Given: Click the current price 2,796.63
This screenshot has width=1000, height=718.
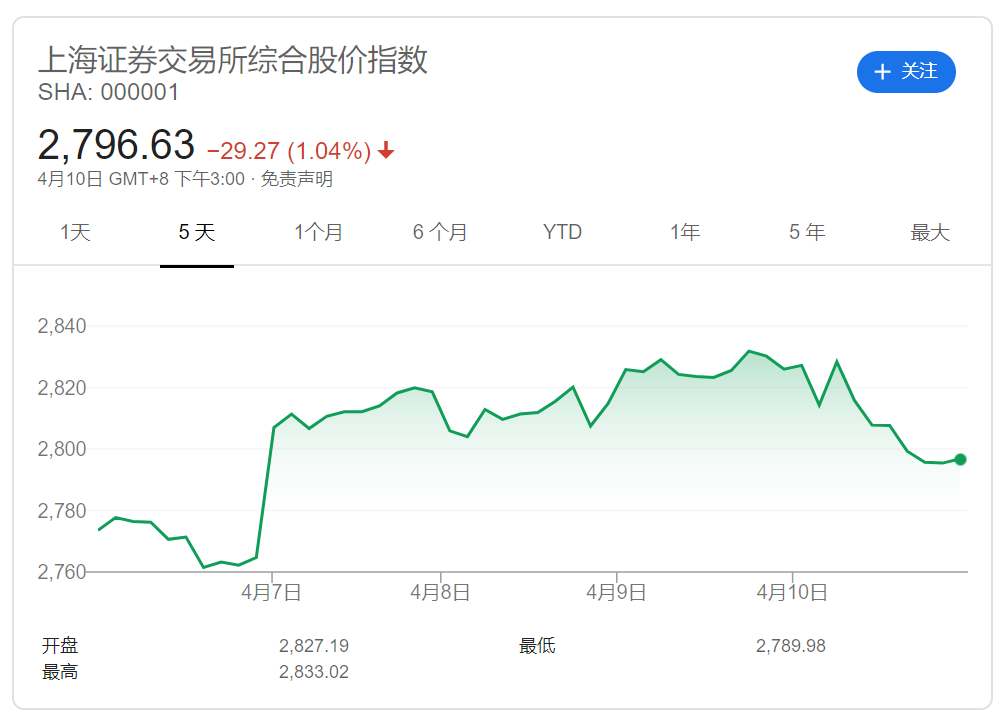Looking at the screenshot, I should tap(116, 146).
